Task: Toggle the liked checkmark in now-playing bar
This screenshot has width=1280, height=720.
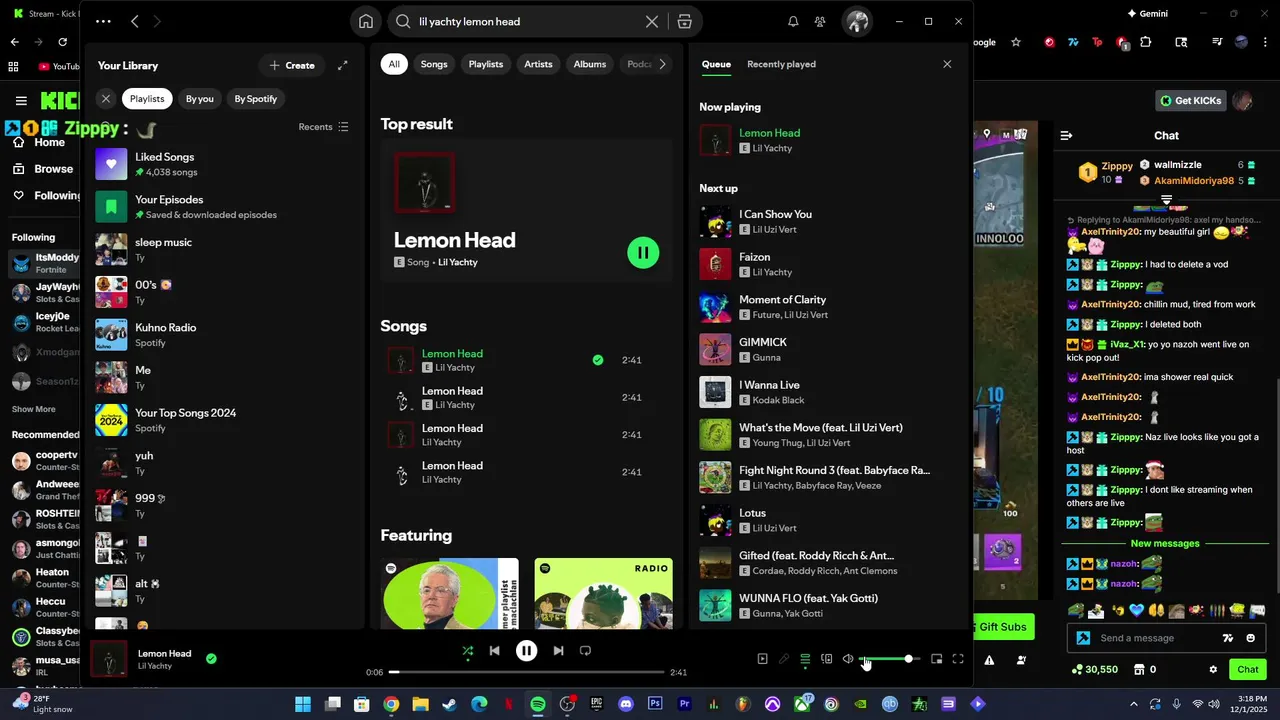Action: tap(211, 659)
